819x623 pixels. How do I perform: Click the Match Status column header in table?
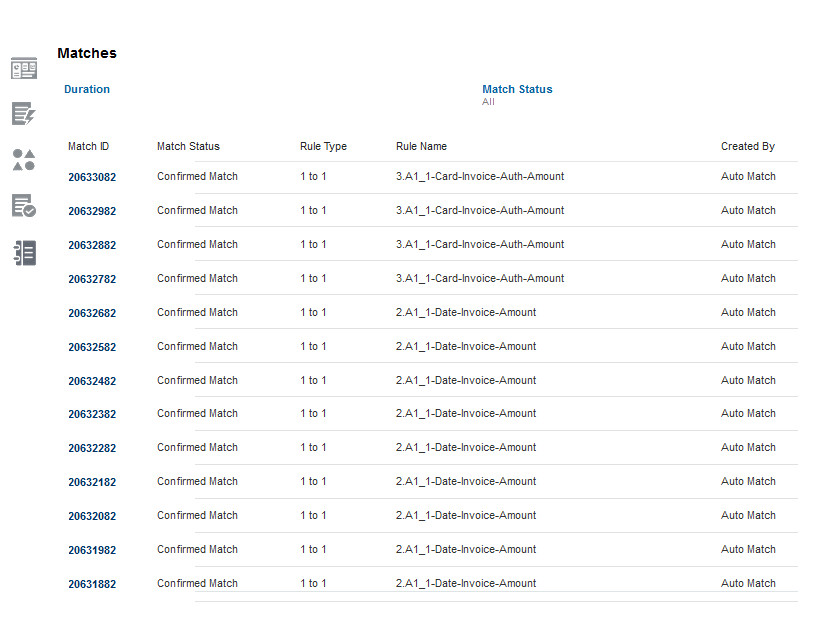(x=188, y=146)
